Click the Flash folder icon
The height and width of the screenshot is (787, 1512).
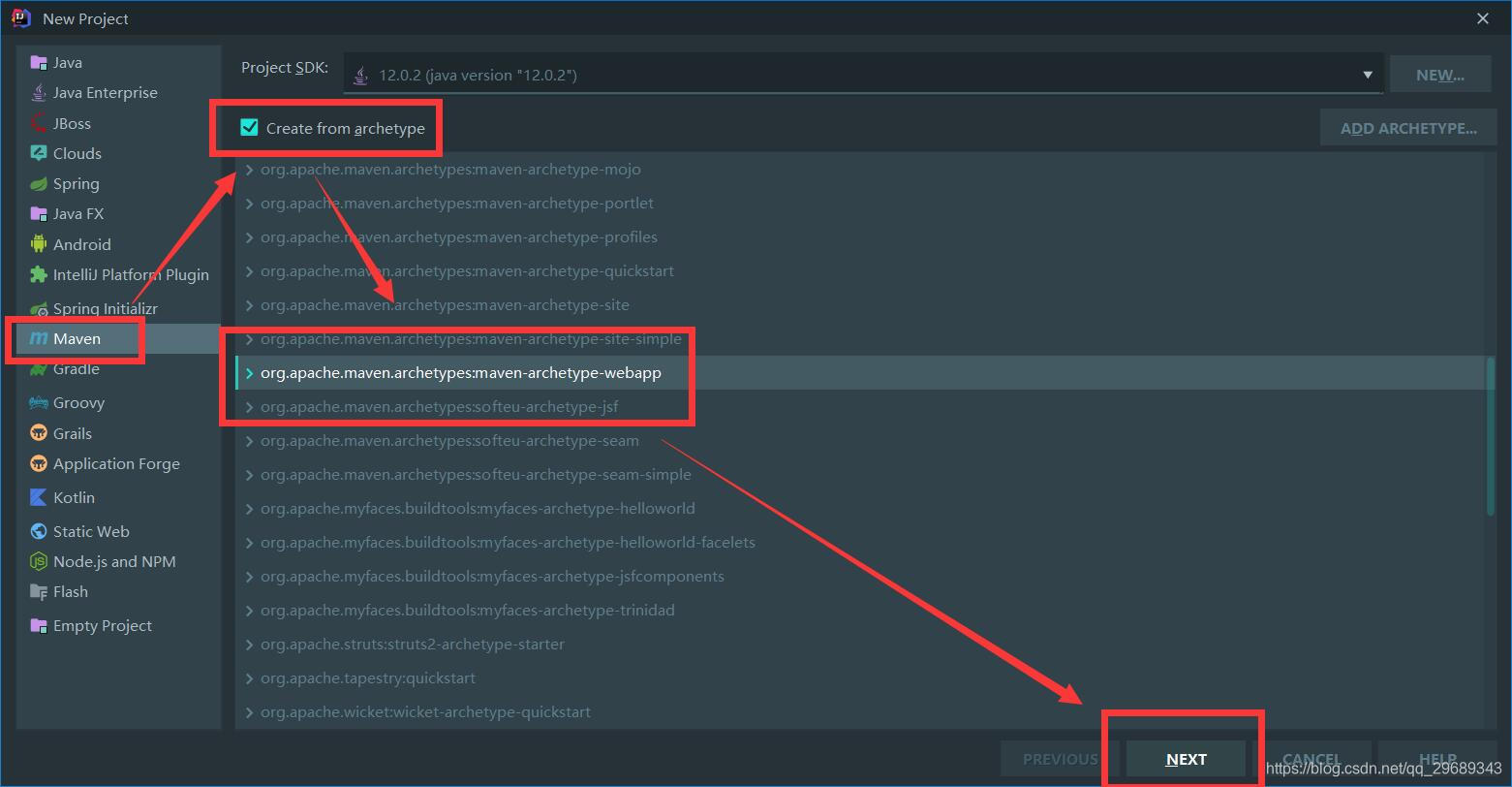tap(39, 591)
